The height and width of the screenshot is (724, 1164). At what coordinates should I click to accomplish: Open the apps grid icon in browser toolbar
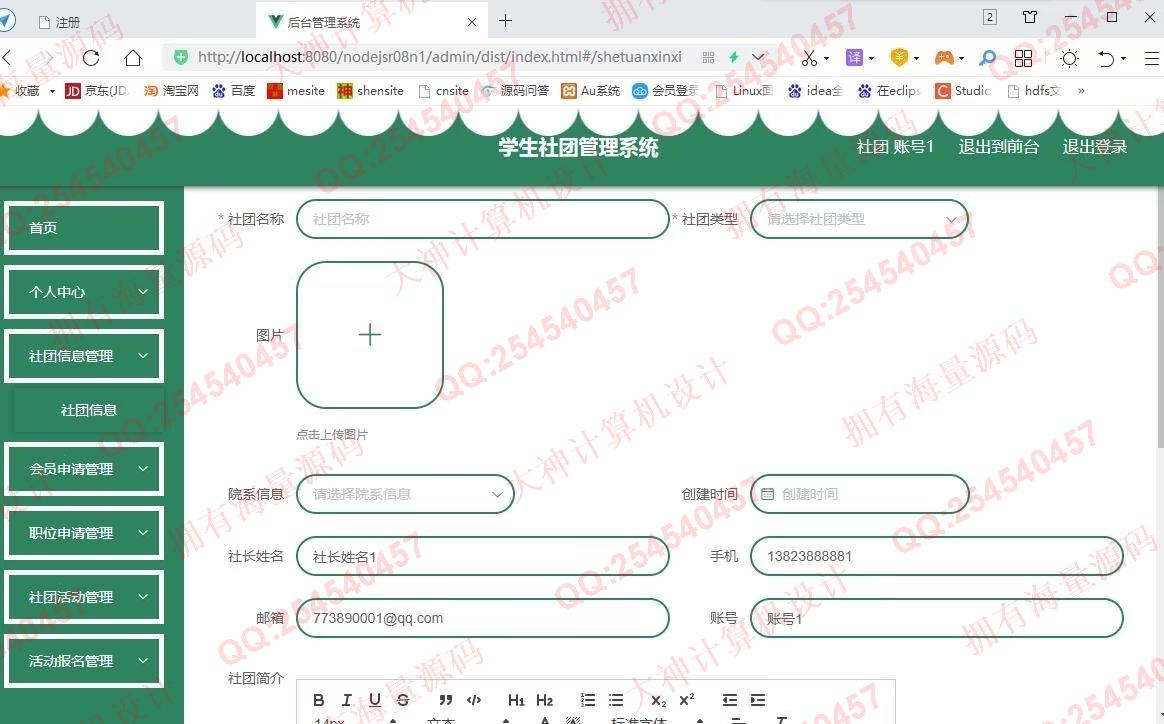click(1024, 57)
